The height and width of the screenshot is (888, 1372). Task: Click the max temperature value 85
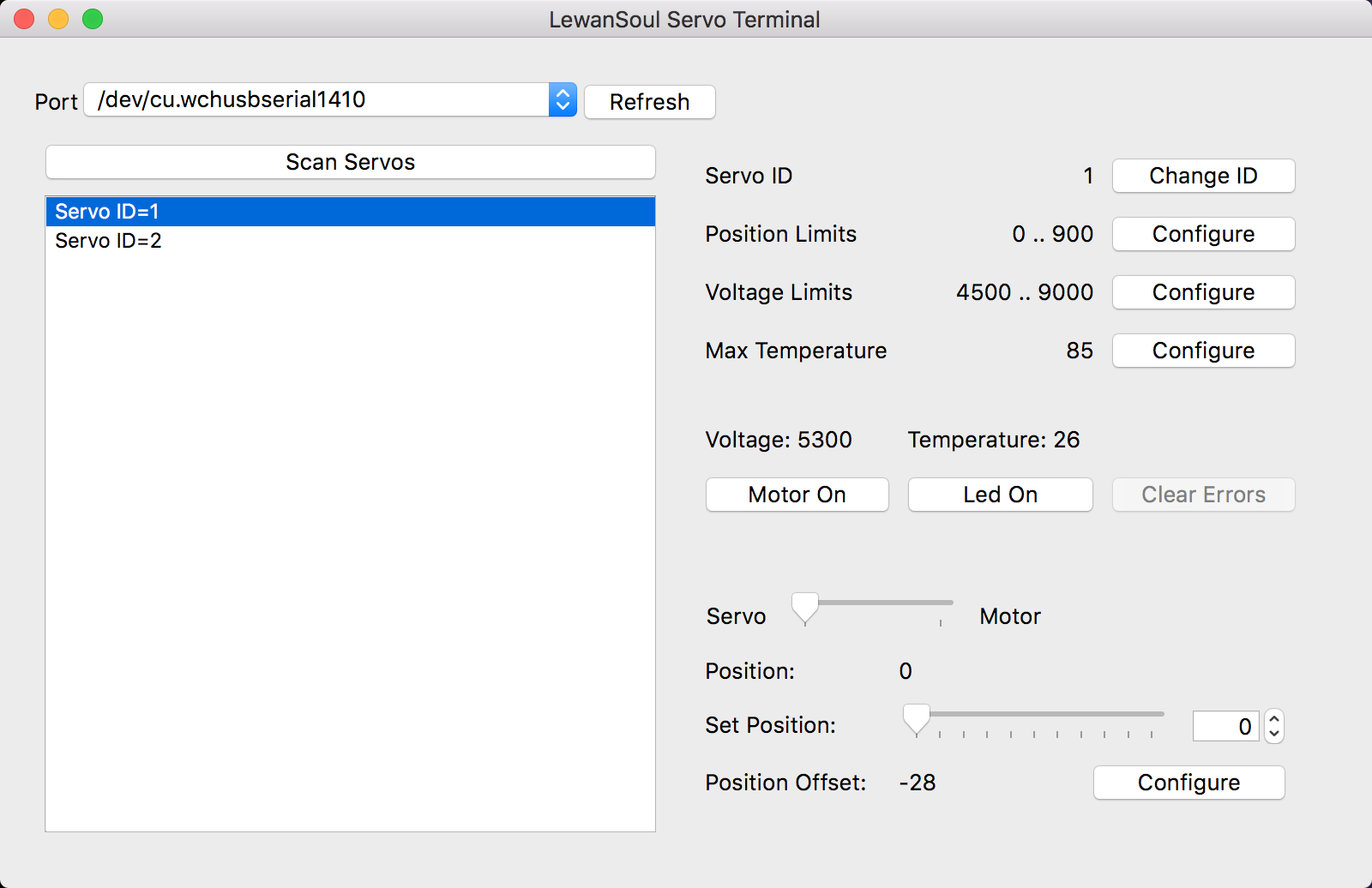click(1080, 351)
